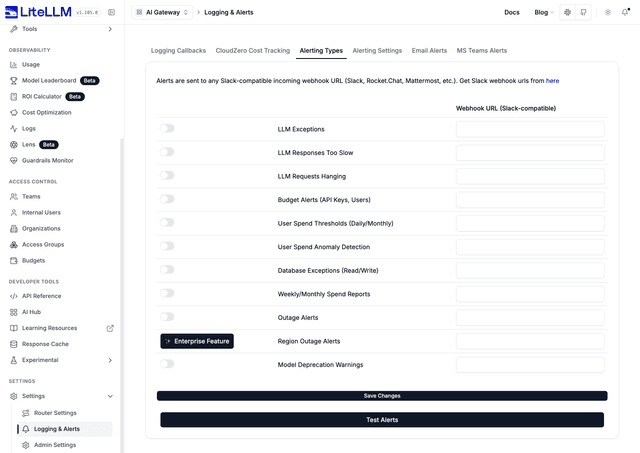Click the Router Settings icon
The height and width of the screenshot is (453, 640).
coord(26,413)
